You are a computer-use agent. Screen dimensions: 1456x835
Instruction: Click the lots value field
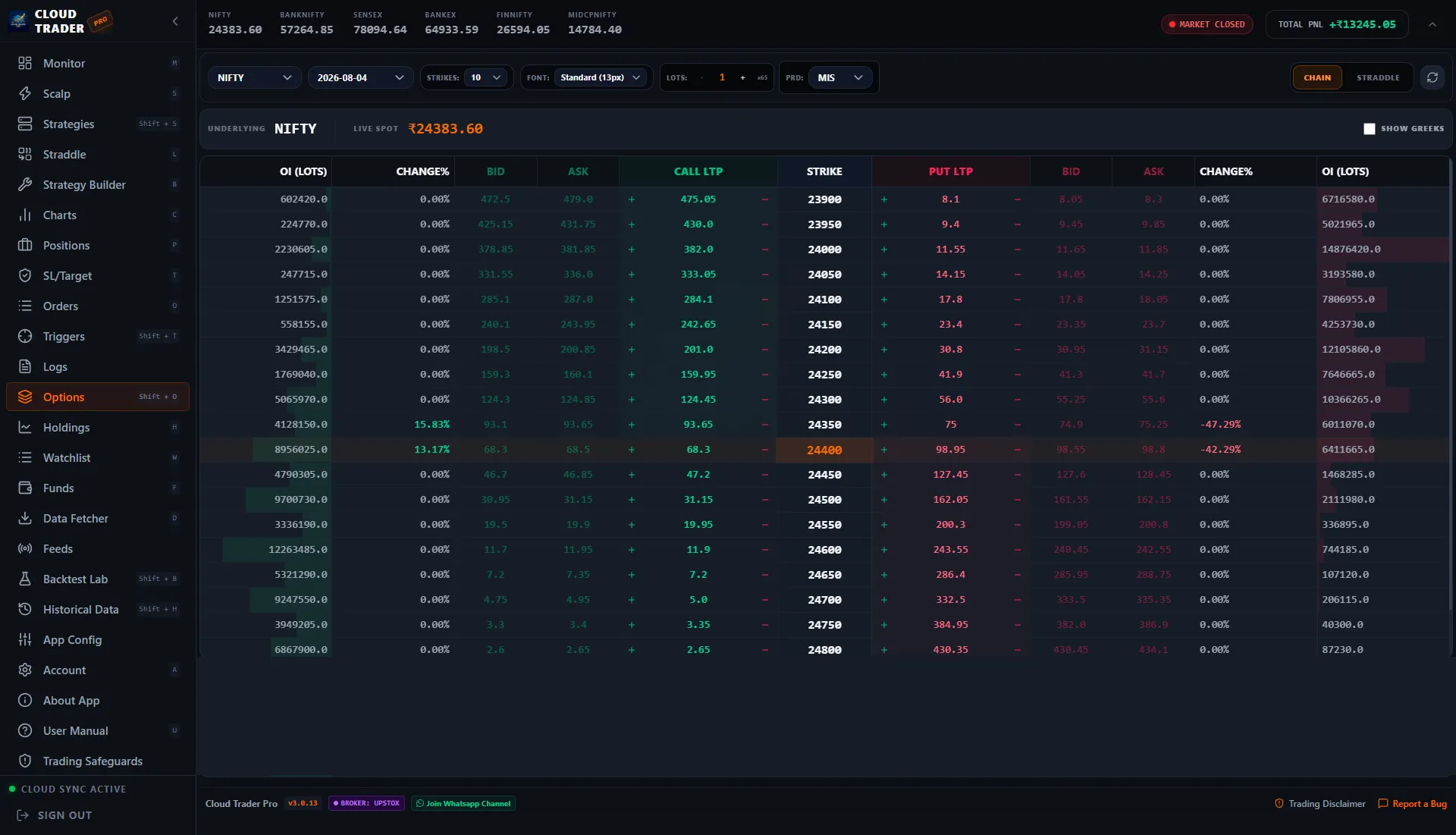click(x=722, y=77)
